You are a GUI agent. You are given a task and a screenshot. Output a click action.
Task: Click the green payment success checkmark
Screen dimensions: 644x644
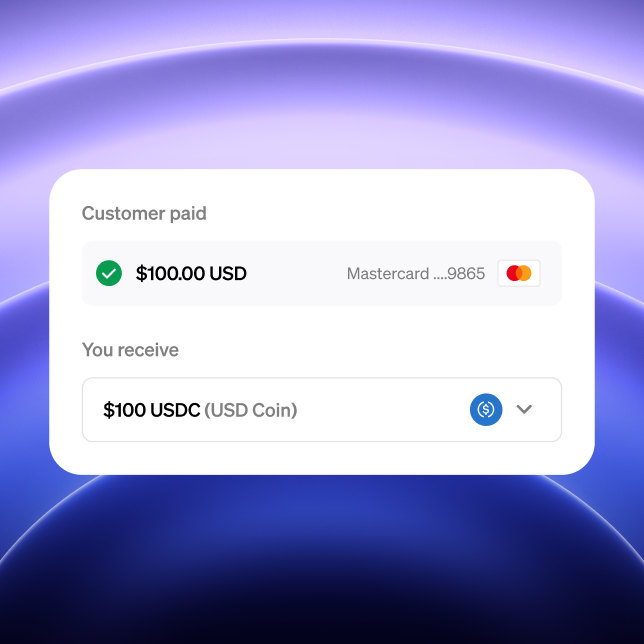pyautogui.click(x=109, y=273)
